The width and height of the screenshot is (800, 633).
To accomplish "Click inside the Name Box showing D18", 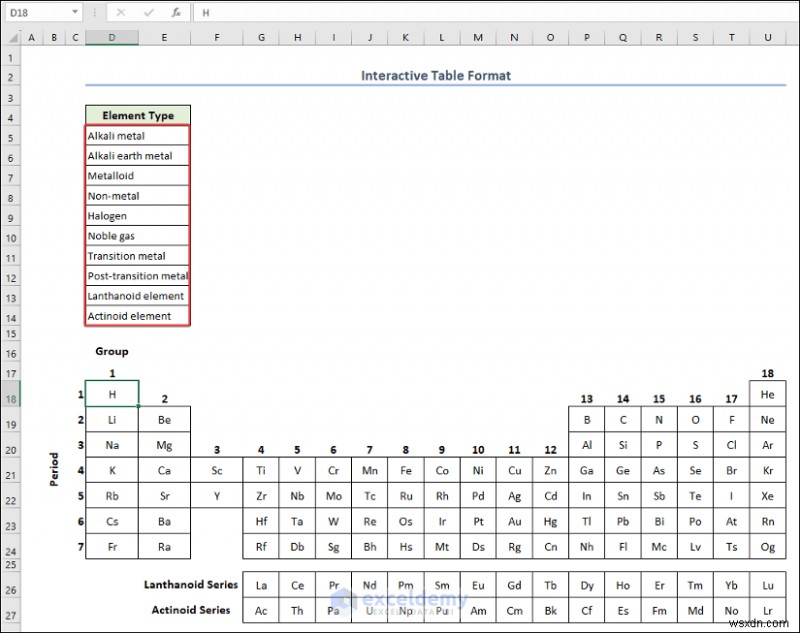I will click(x=37, y=13).
